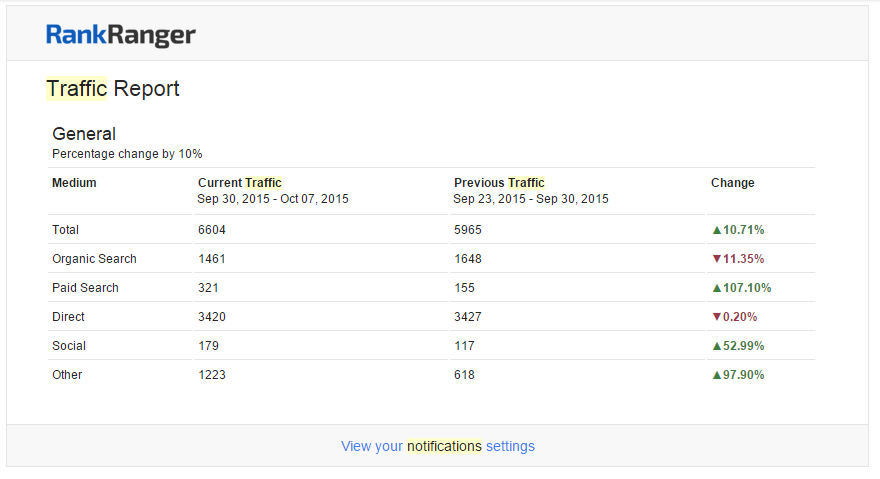Click the Change column header

tap(732, 183)
